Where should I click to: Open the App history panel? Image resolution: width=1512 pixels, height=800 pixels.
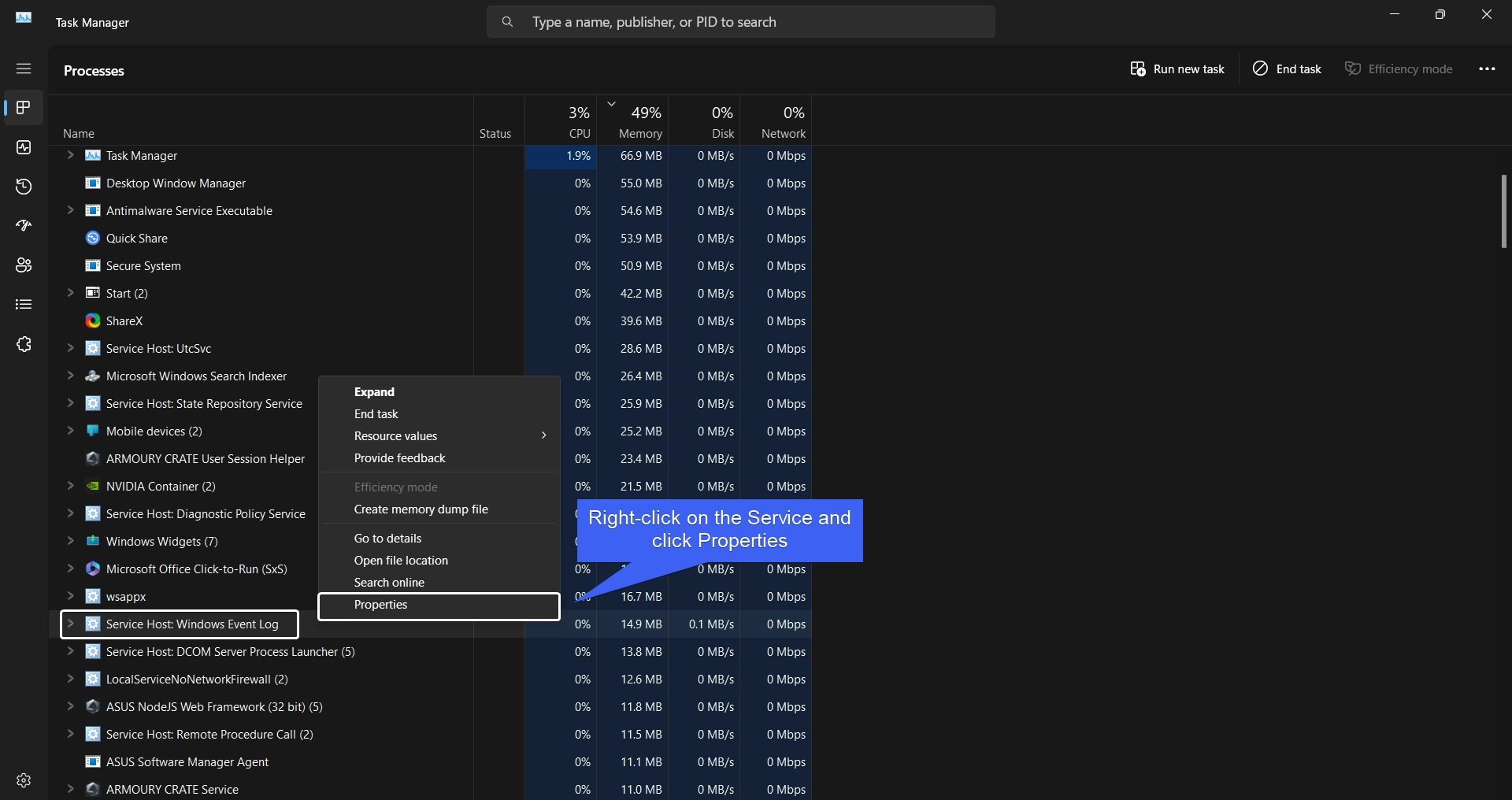click(24, 187)
